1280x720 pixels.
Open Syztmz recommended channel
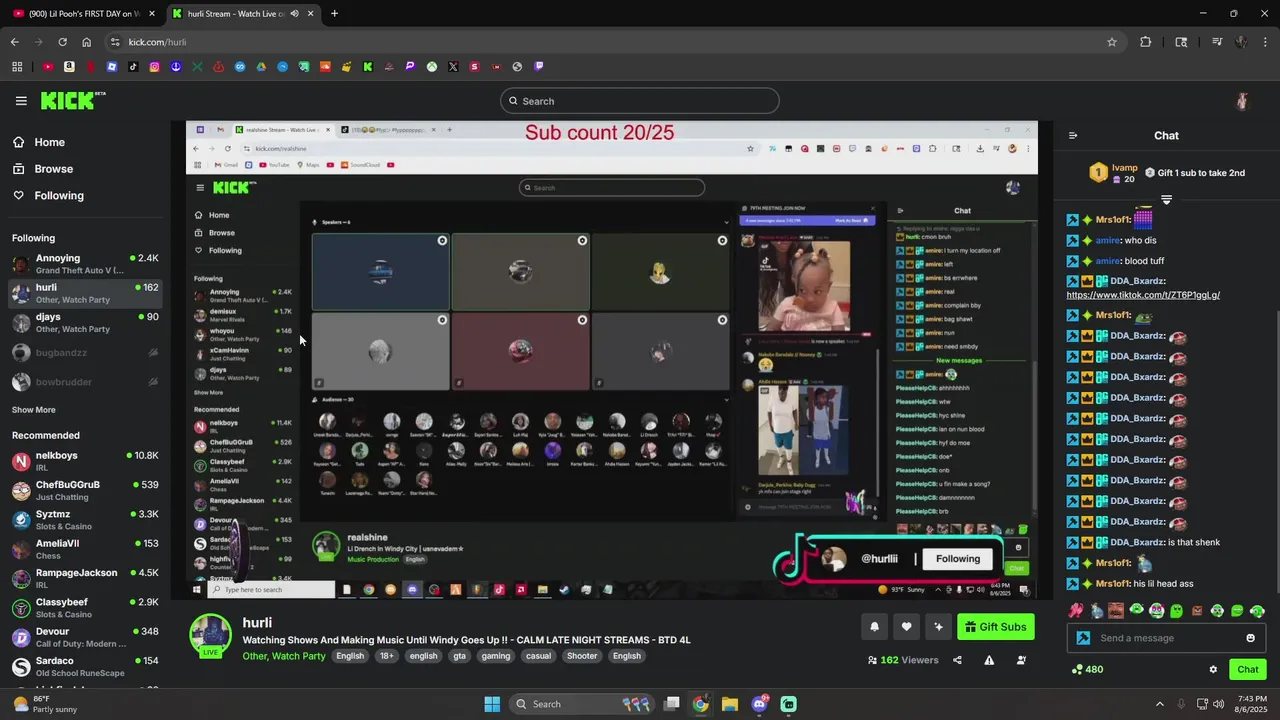[x=85, y=520]
